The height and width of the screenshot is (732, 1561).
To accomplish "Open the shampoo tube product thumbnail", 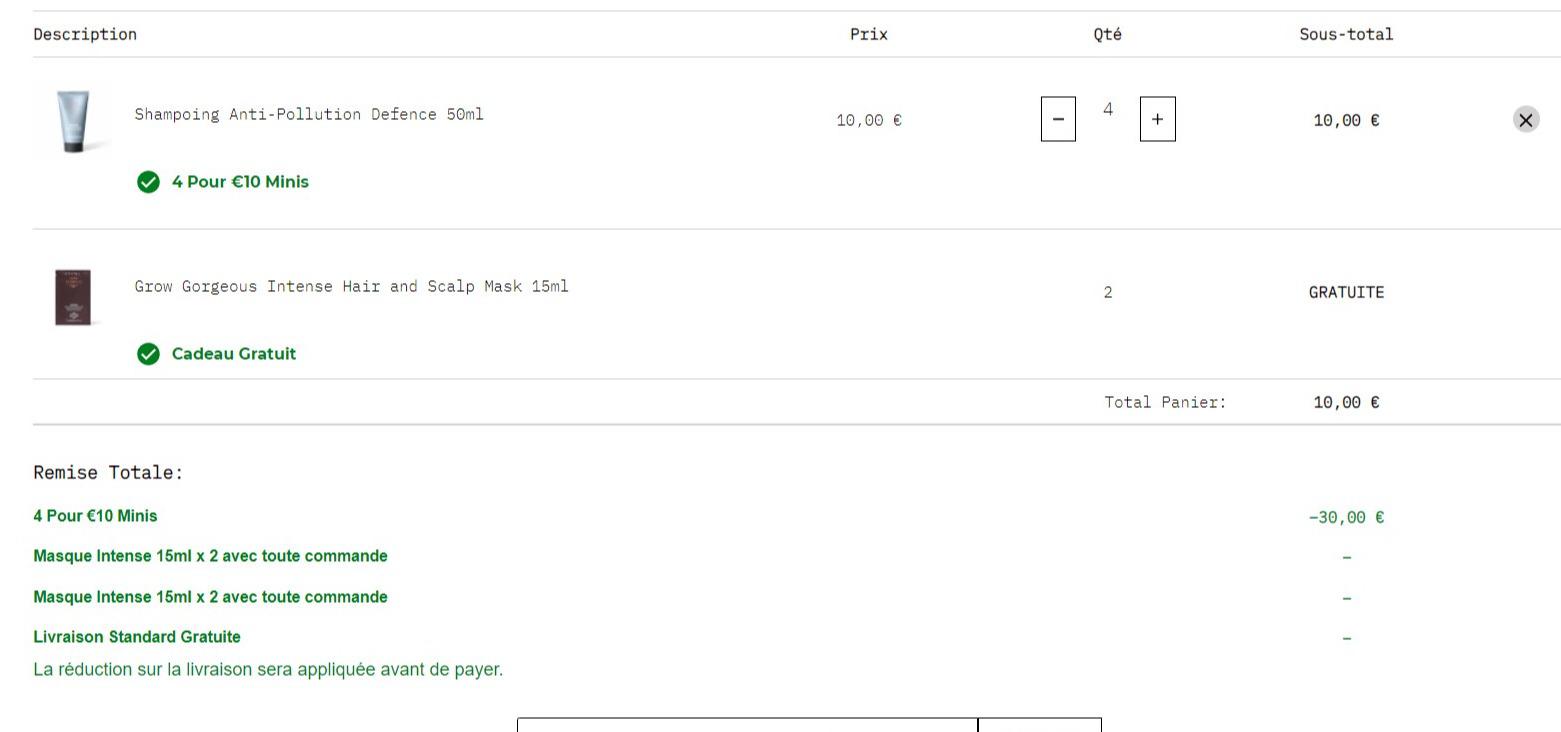I will coord(73,120).
